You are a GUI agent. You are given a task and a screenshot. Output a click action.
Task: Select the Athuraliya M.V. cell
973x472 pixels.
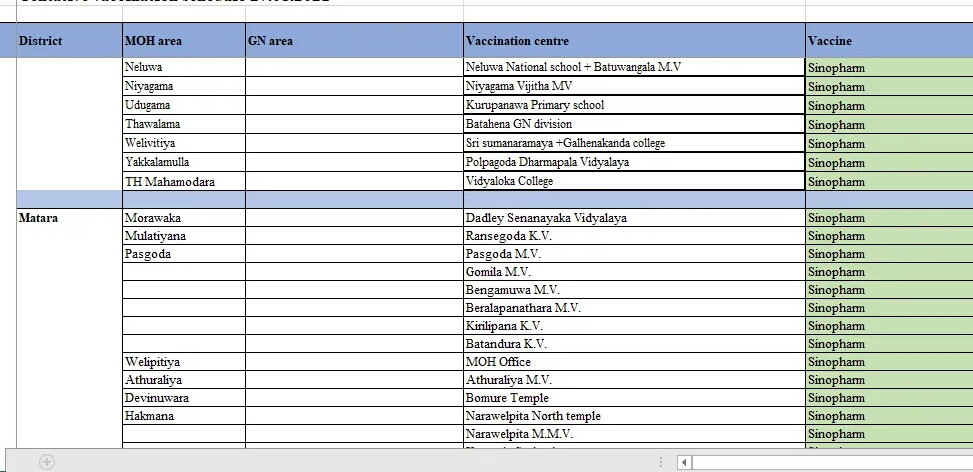[634, 380]
